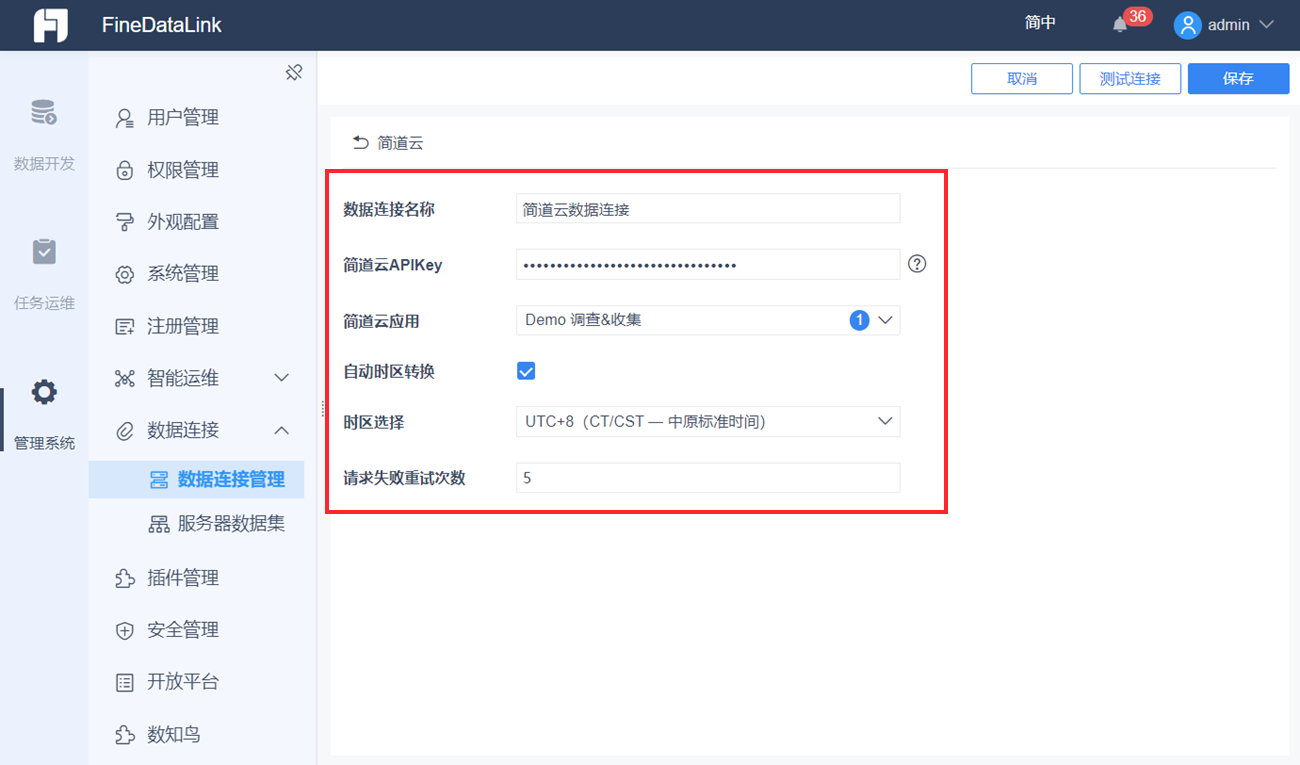
Task: Click 请求失败重试次数 label
Action: click(405, 478)
